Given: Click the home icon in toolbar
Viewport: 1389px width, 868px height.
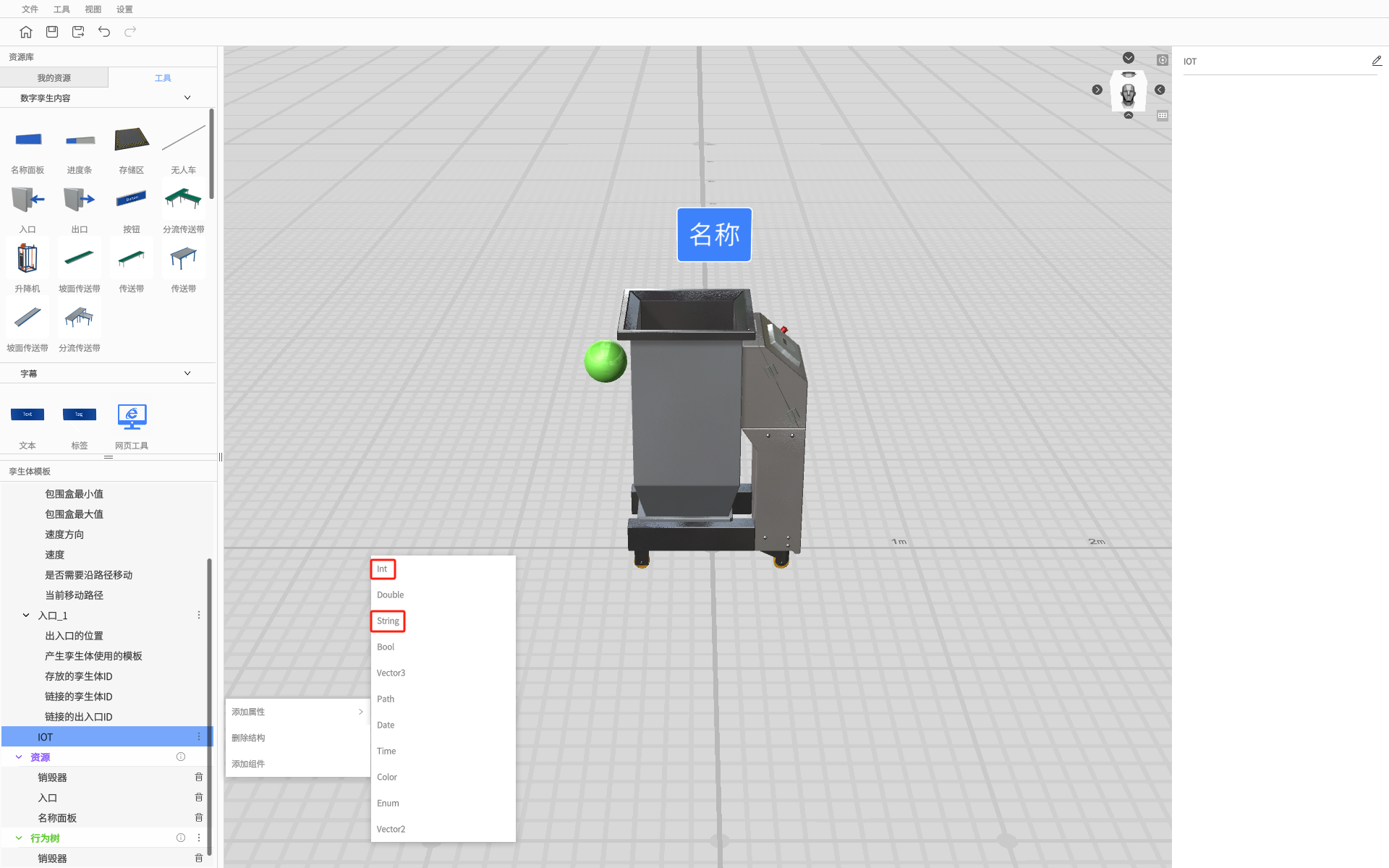Looking at the screenshot, I should click(26, 32).
